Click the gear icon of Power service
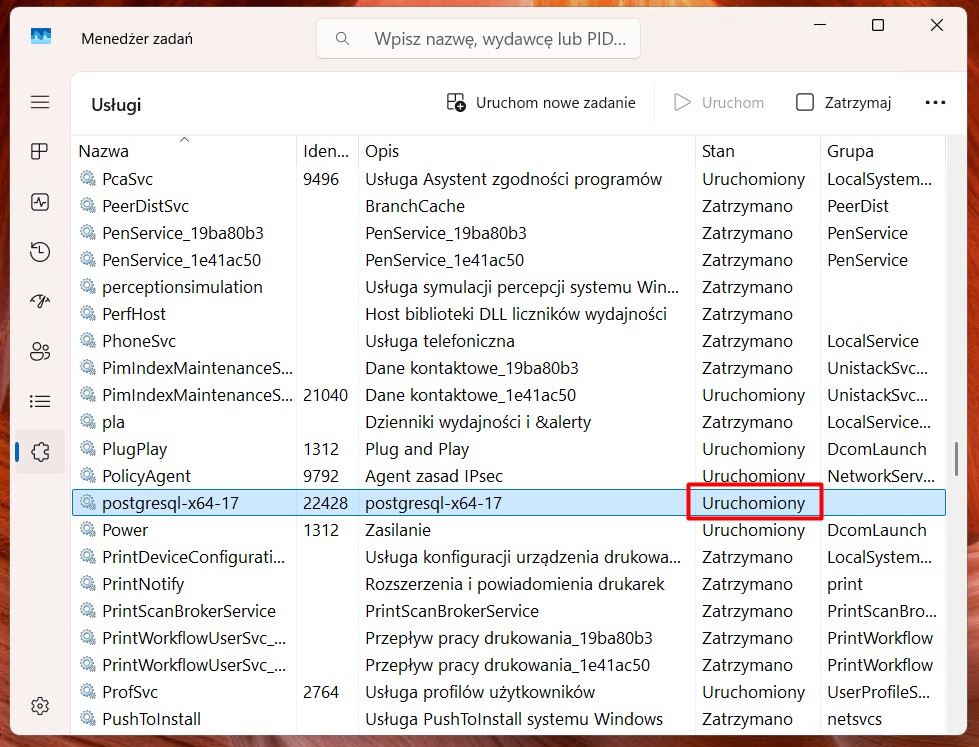The image size is (979, 747). click(x=88, y=530)
